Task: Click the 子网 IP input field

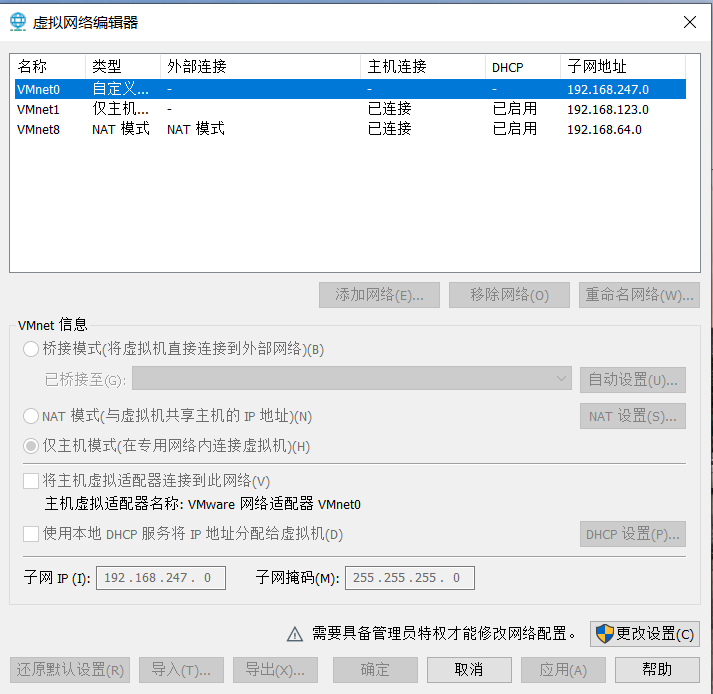Action: [x=161, y=578]
